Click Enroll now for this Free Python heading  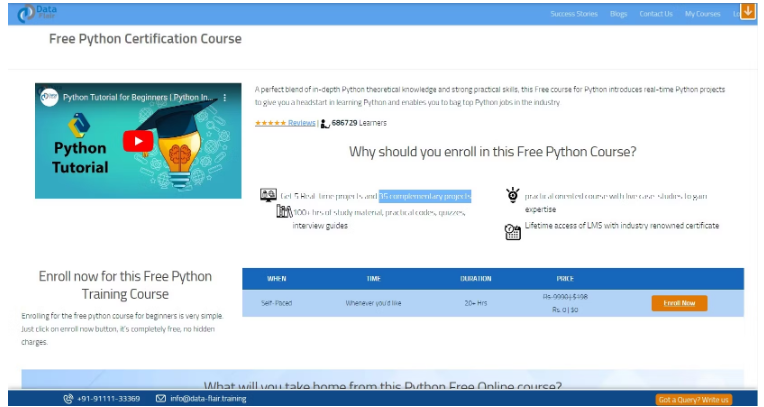pyautogui.click(x=125, y=285)
